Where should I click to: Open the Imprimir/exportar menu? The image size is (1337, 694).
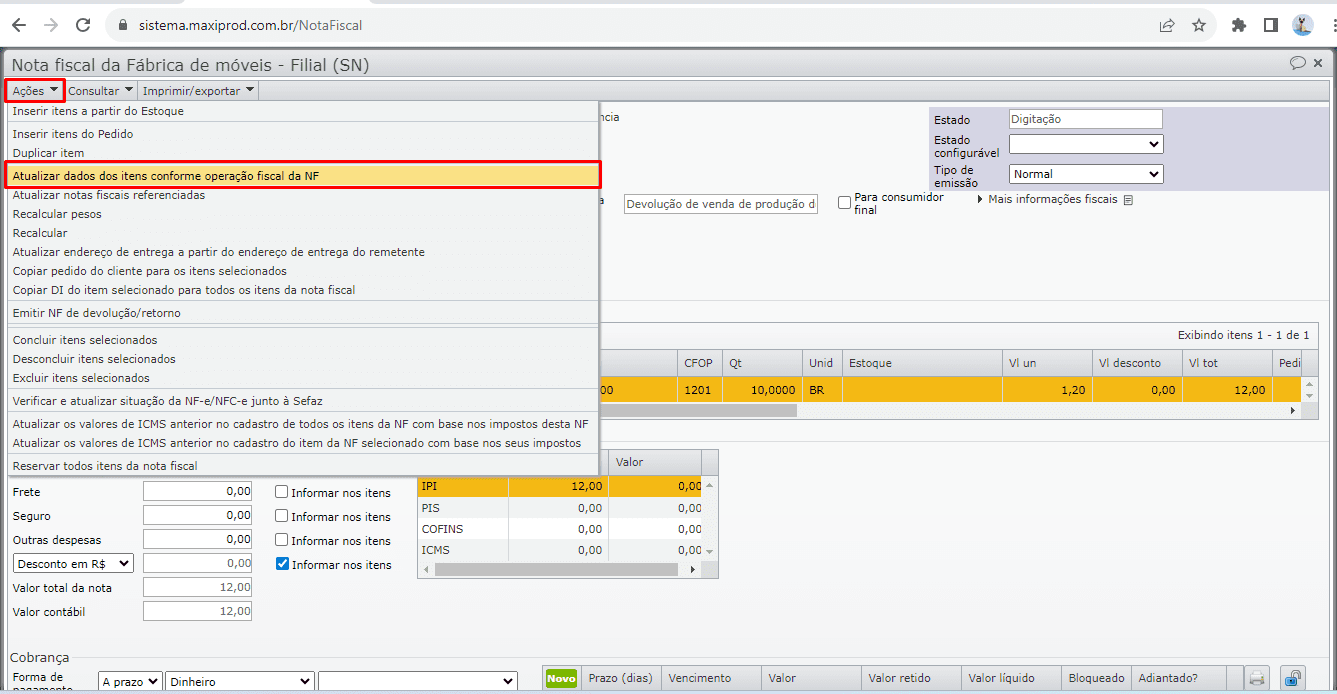198,90
